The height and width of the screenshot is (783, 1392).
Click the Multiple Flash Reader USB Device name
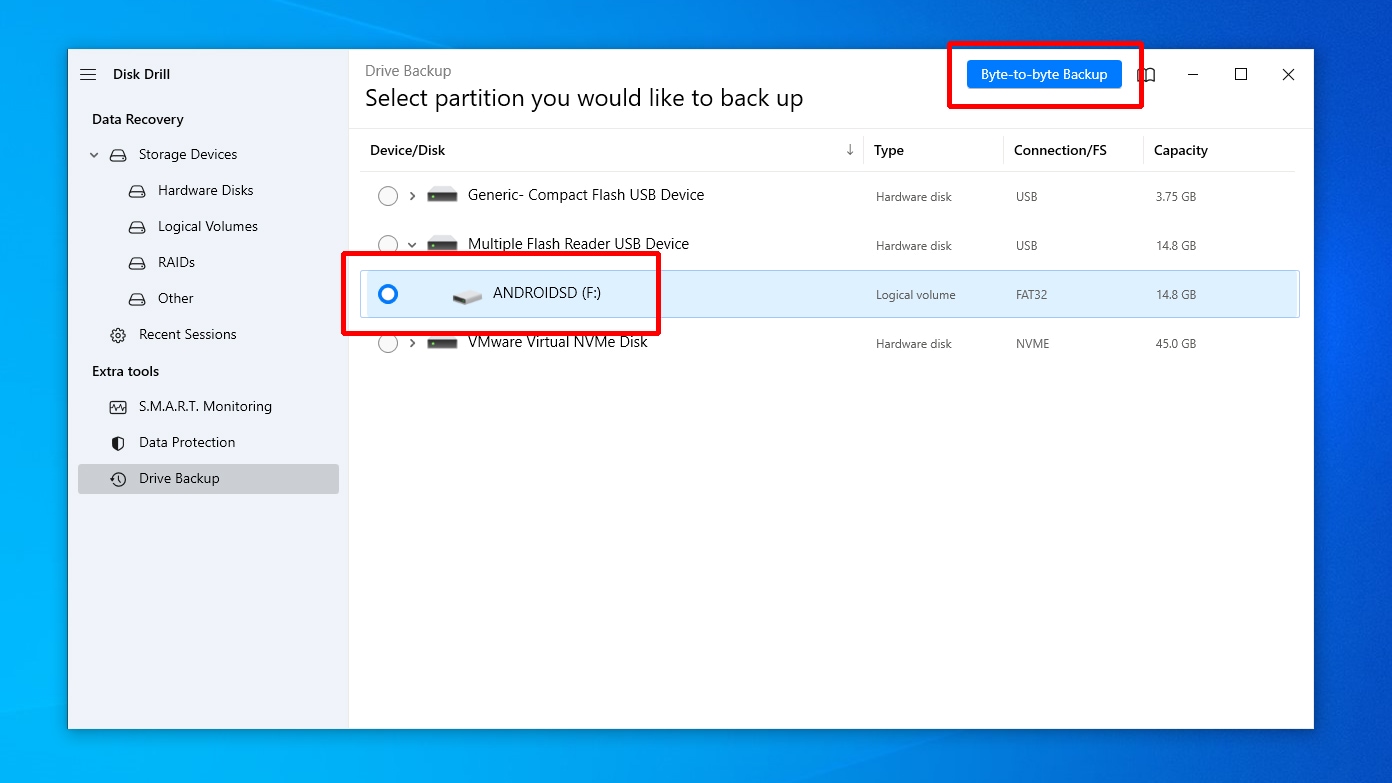point(578,243)
